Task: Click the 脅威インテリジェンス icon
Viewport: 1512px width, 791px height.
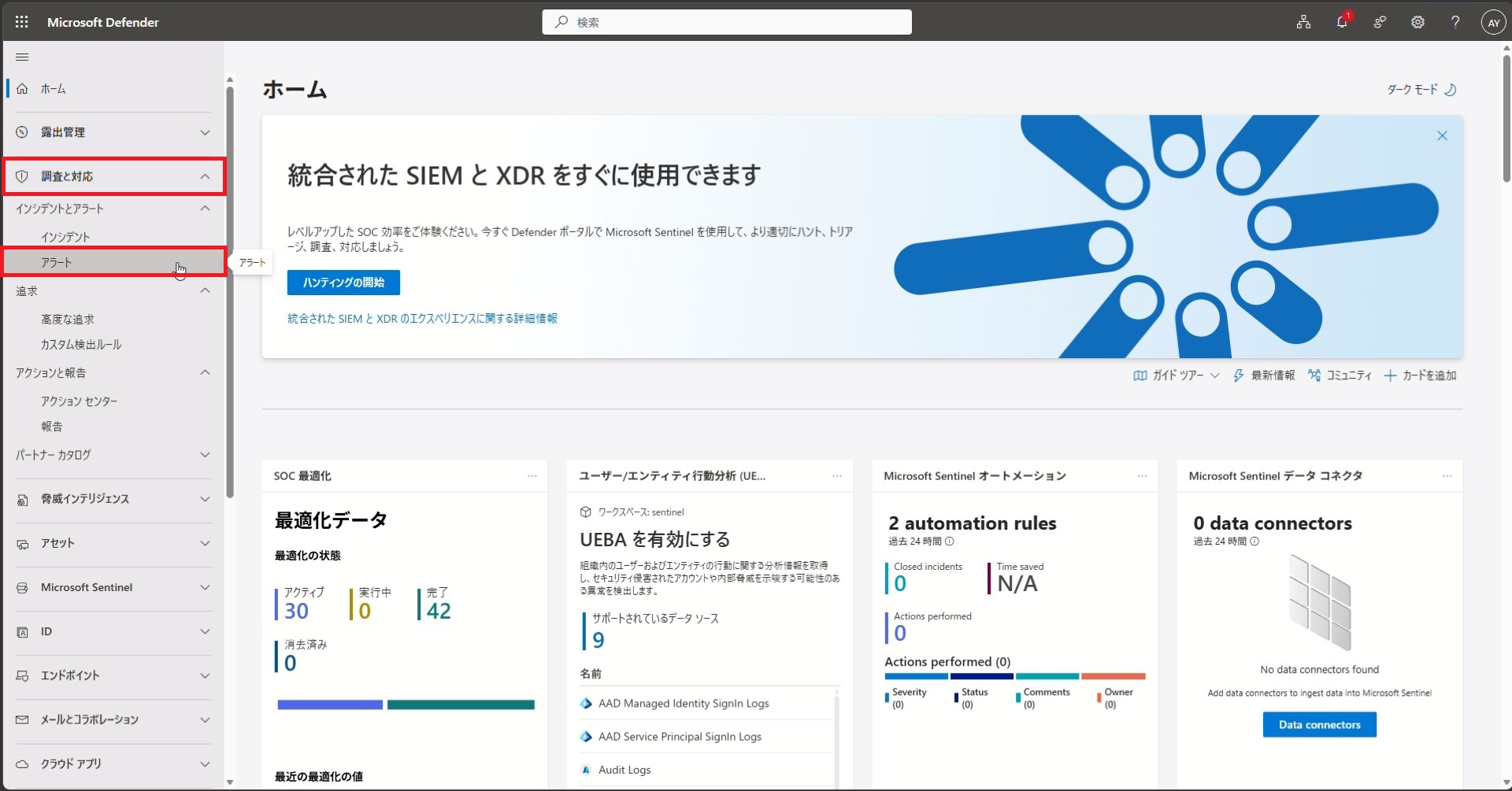Action: tap(22, 499)
